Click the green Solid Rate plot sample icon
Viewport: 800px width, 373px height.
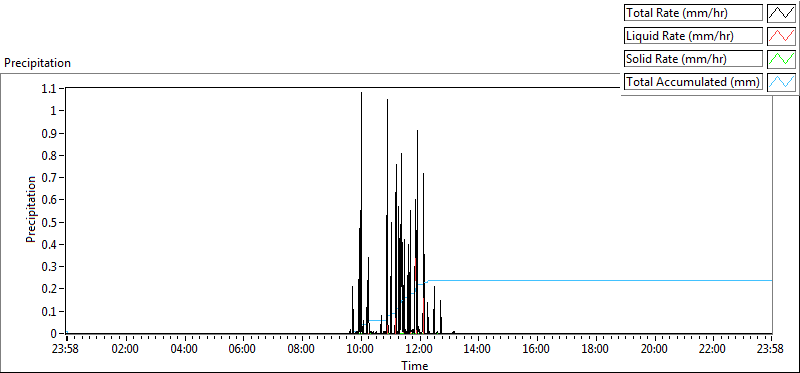[x=782, y=59]
